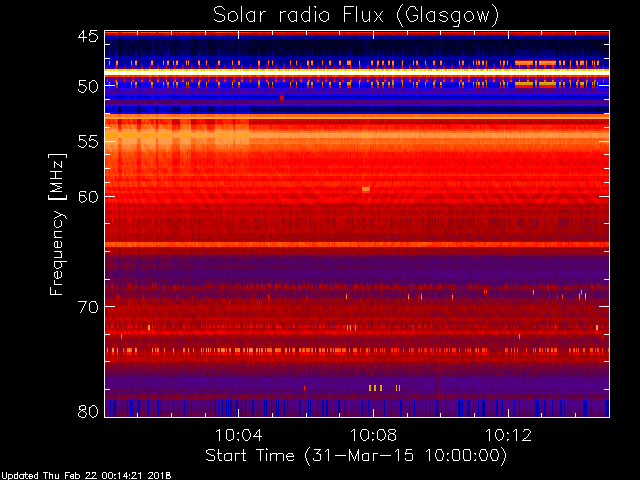Click the 10:12 time tick label
This screenshot has height=480, width=640.
pyautogui.click(x=509, y=435)
